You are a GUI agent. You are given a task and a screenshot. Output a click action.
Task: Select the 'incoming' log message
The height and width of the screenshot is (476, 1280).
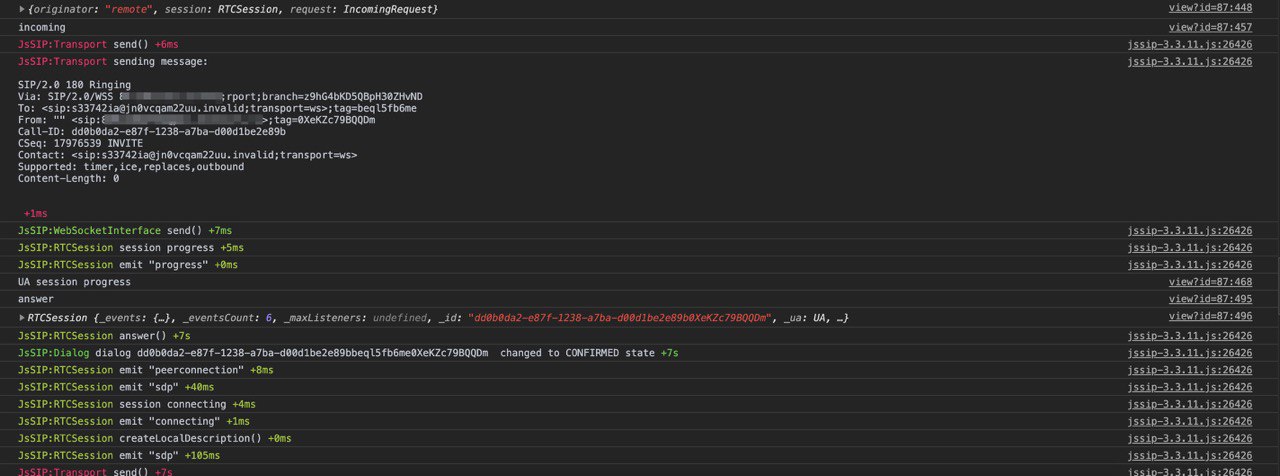click(x=42, y=27)
